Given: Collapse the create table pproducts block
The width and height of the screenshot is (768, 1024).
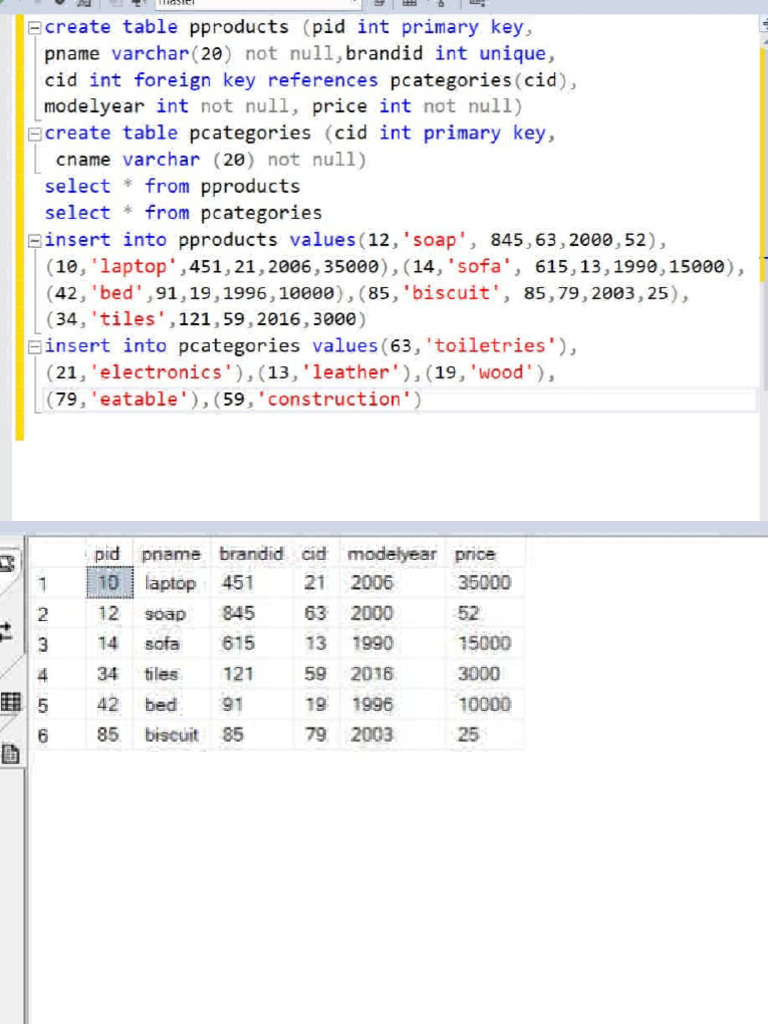Looking at the screenshot, I should click(36, 28).
